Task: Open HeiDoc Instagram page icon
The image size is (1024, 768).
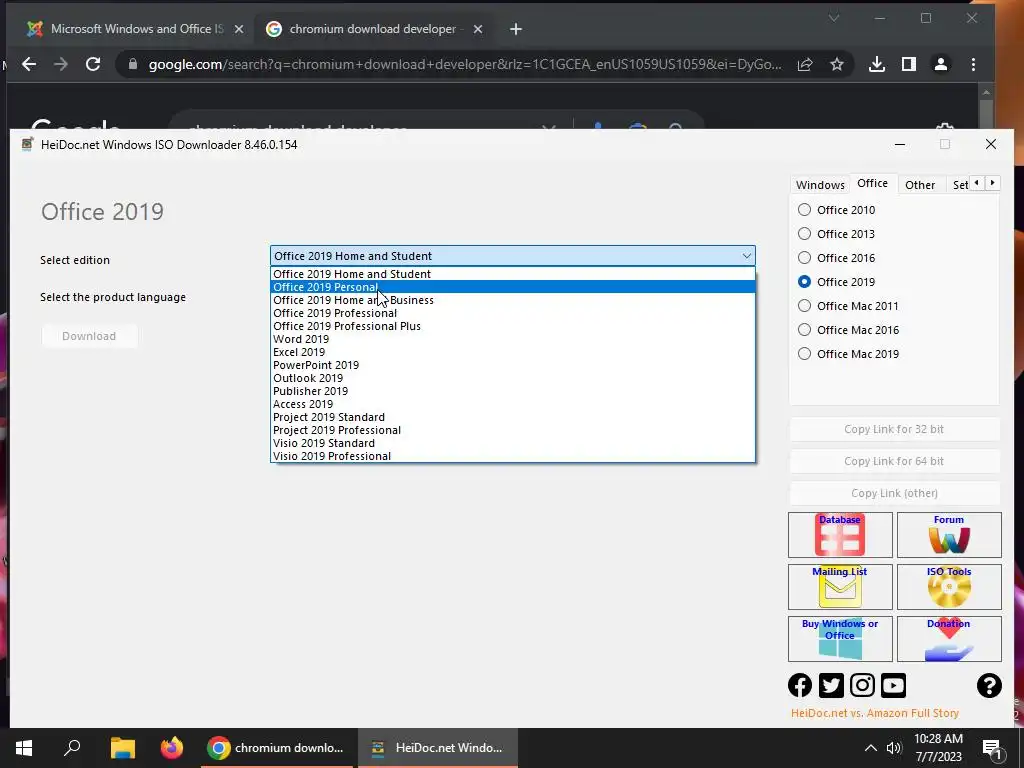Action: [x=862, y=685]
